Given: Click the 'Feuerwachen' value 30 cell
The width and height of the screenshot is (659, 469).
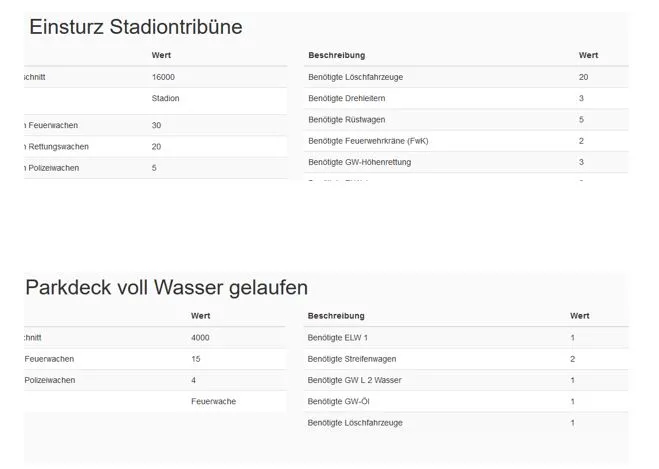Looking at the screenshot, I should click(x=157, y=125).
